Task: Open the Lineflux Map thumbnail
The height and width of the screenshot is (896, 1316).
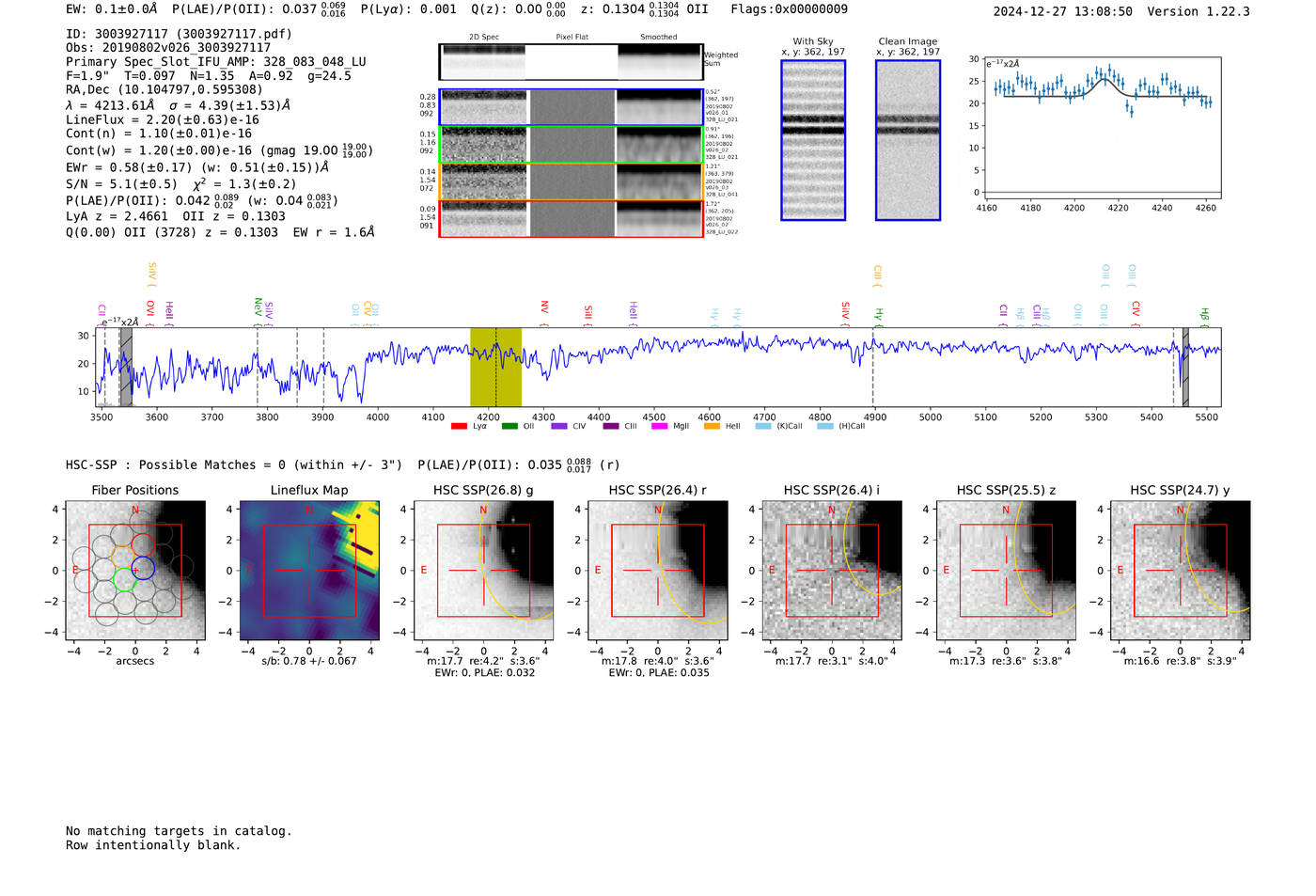Action: click(309, 570)
